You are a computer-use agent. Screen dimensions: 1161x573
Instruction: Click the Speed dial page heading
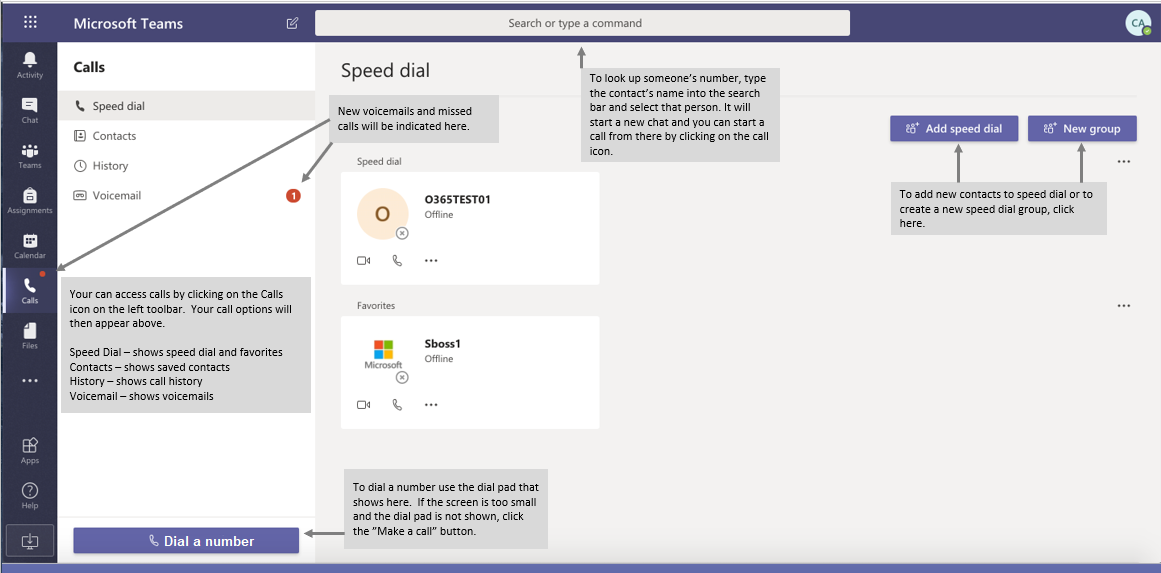pyautogui.click(x=385, y=71)
